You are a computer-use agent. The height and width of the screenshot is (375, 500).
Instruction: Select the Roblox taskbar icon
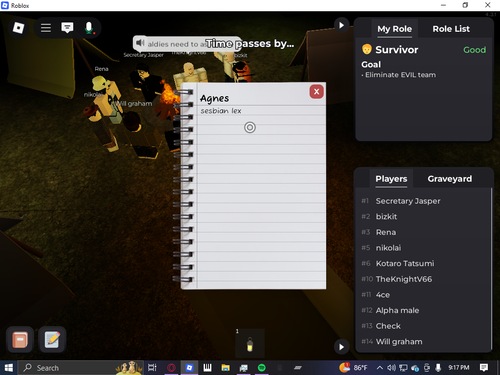(x=189, y=368)
